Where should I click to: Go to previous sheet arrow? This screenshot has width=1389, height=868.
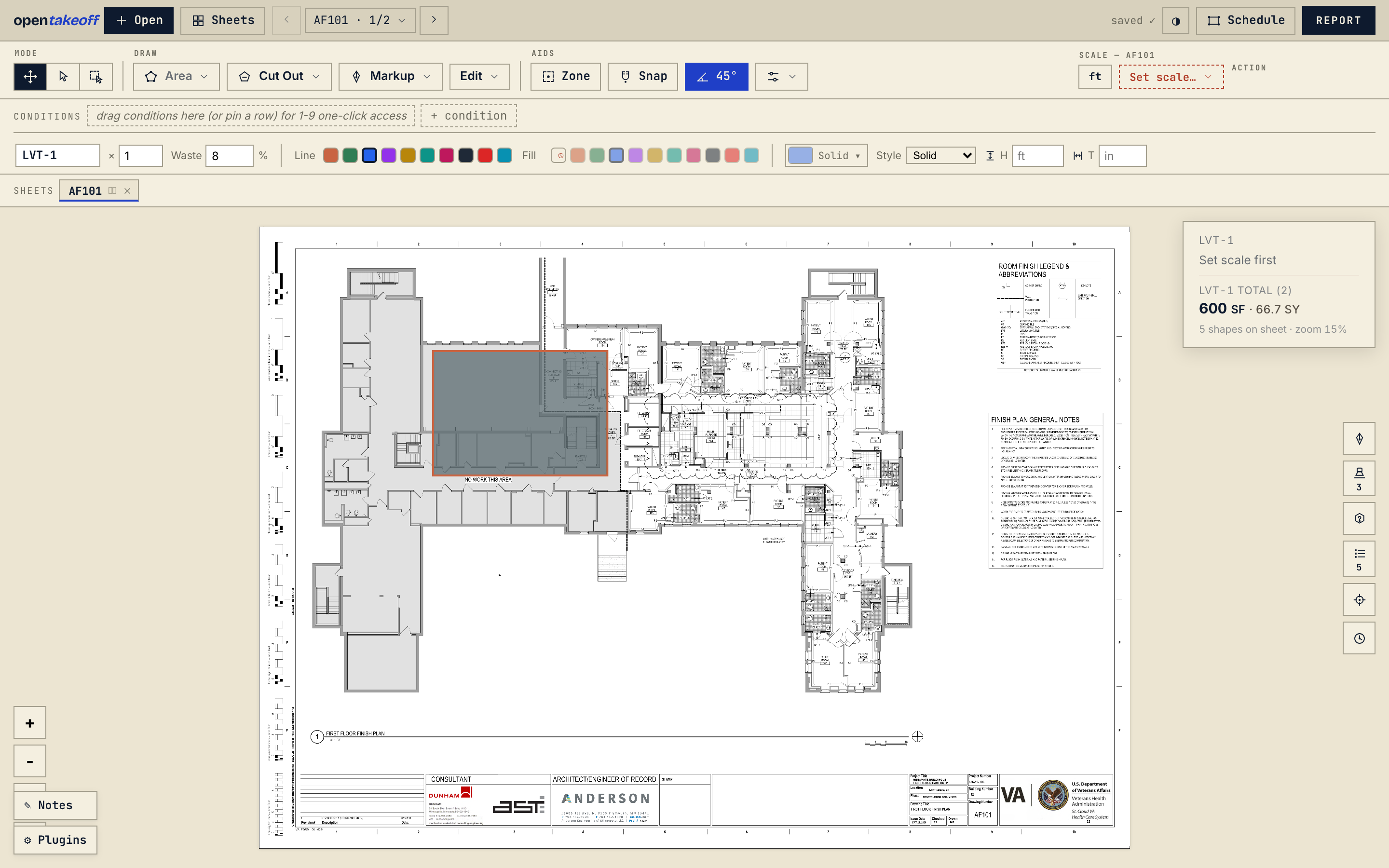(x=286, y=20)
